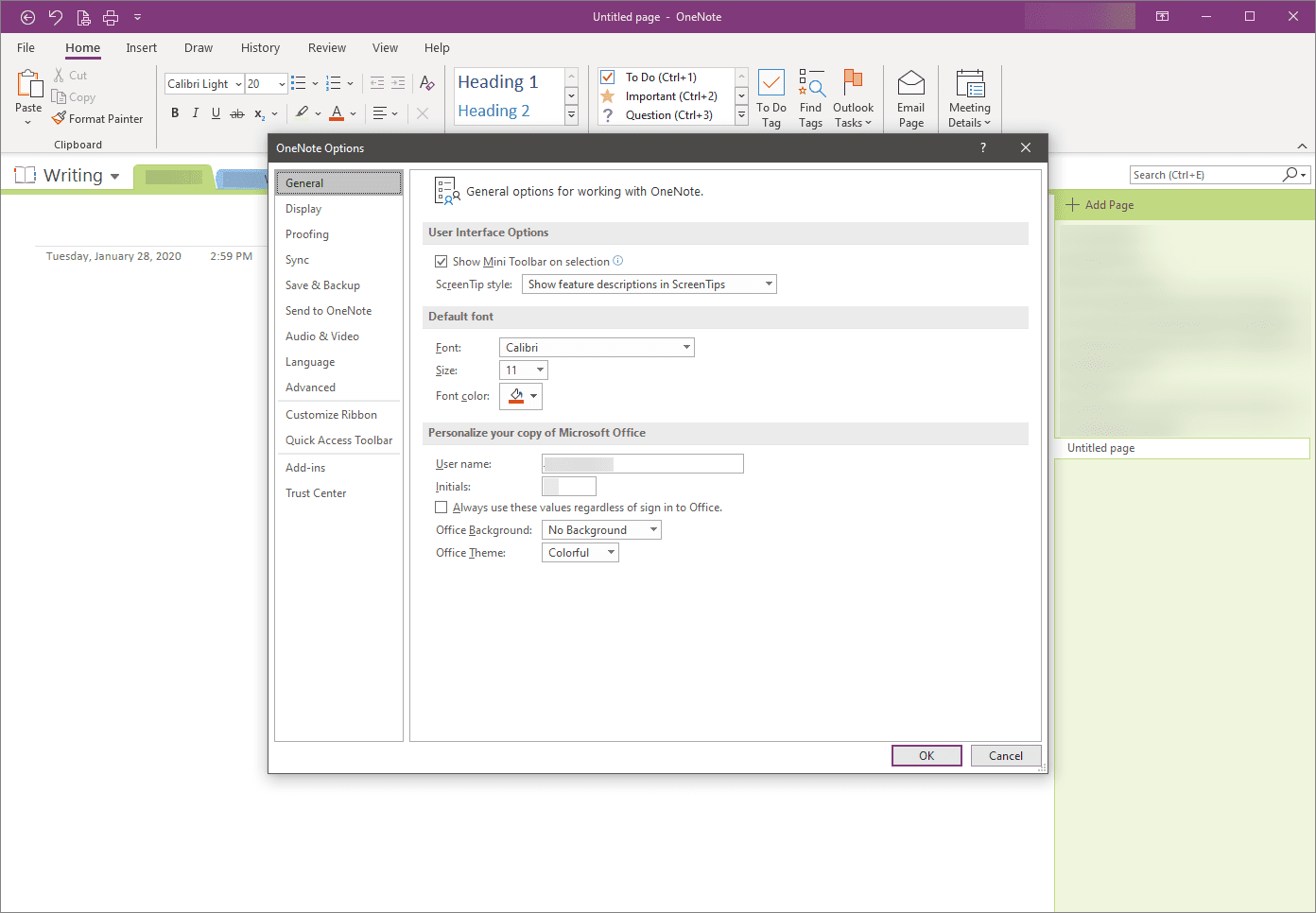This screenshot has height=913, width=1316.
Task: Open the ScreenTip style dropdown
Action: (x=649, y=284)
